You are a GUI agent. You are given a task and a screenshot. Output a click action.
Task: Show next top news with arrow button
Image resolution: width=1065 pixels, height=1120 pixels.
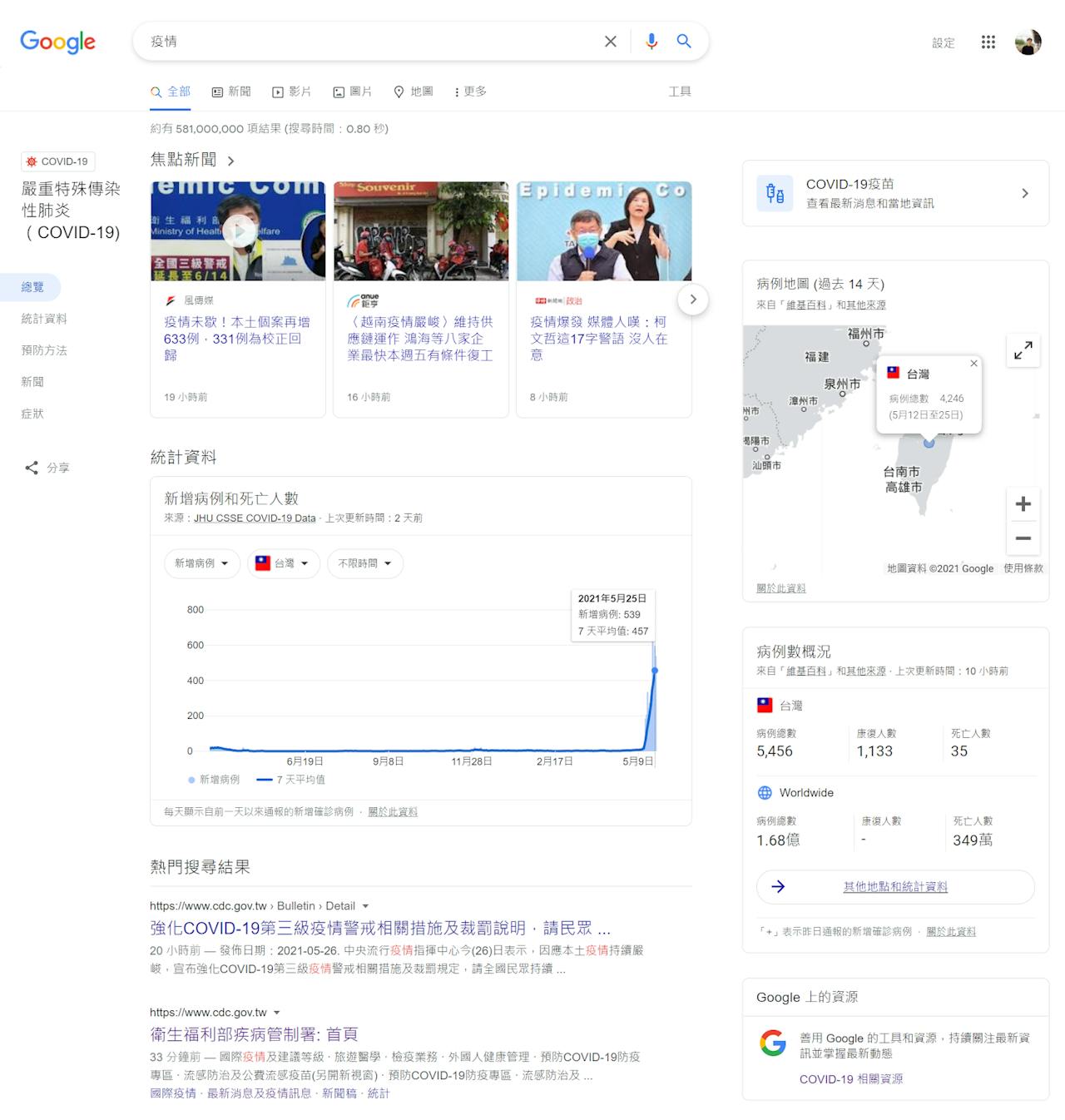pos(693,300)
